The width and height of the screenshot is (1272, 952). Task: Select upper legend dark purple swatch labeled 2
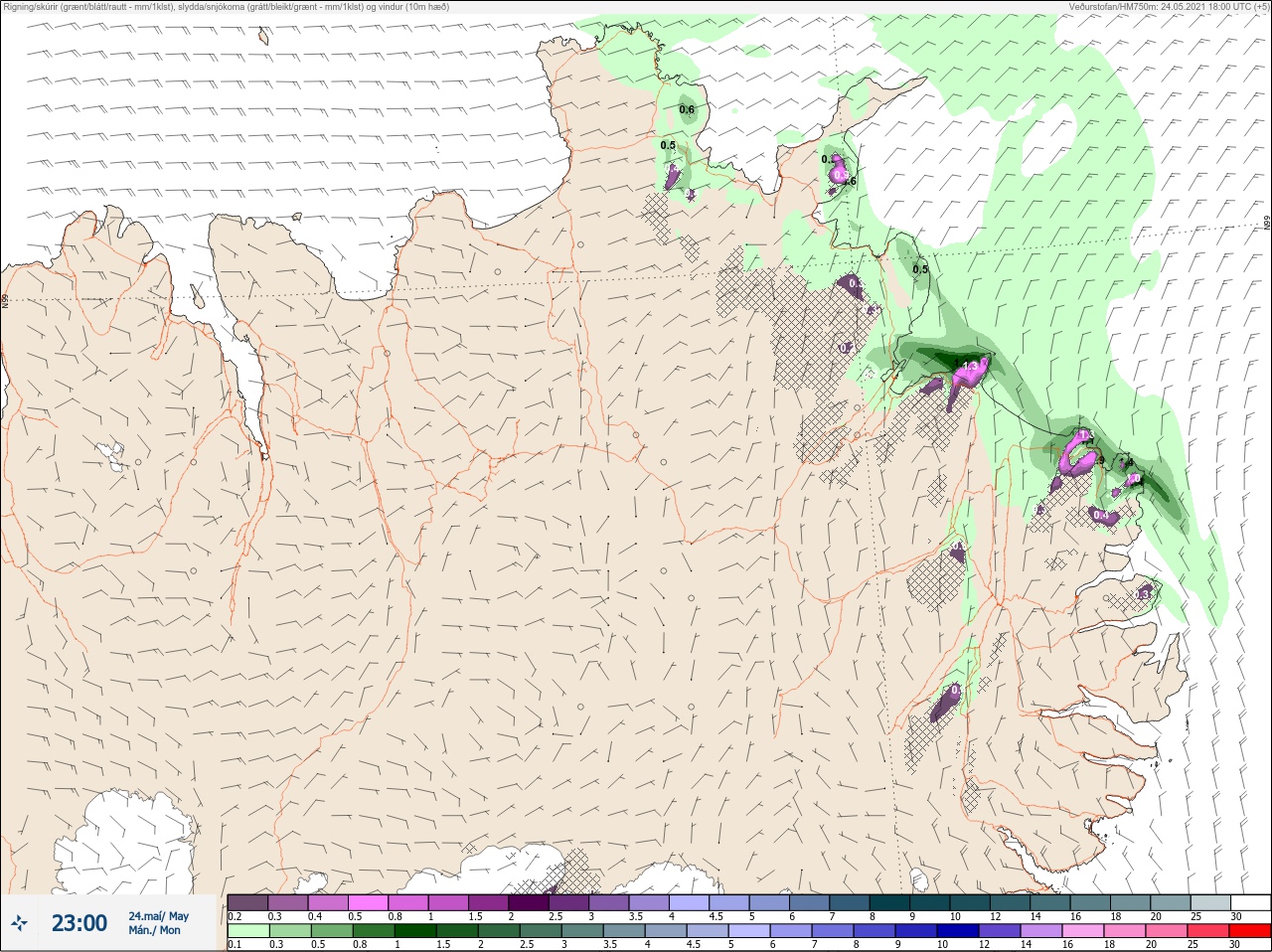[x=529, y=902]
